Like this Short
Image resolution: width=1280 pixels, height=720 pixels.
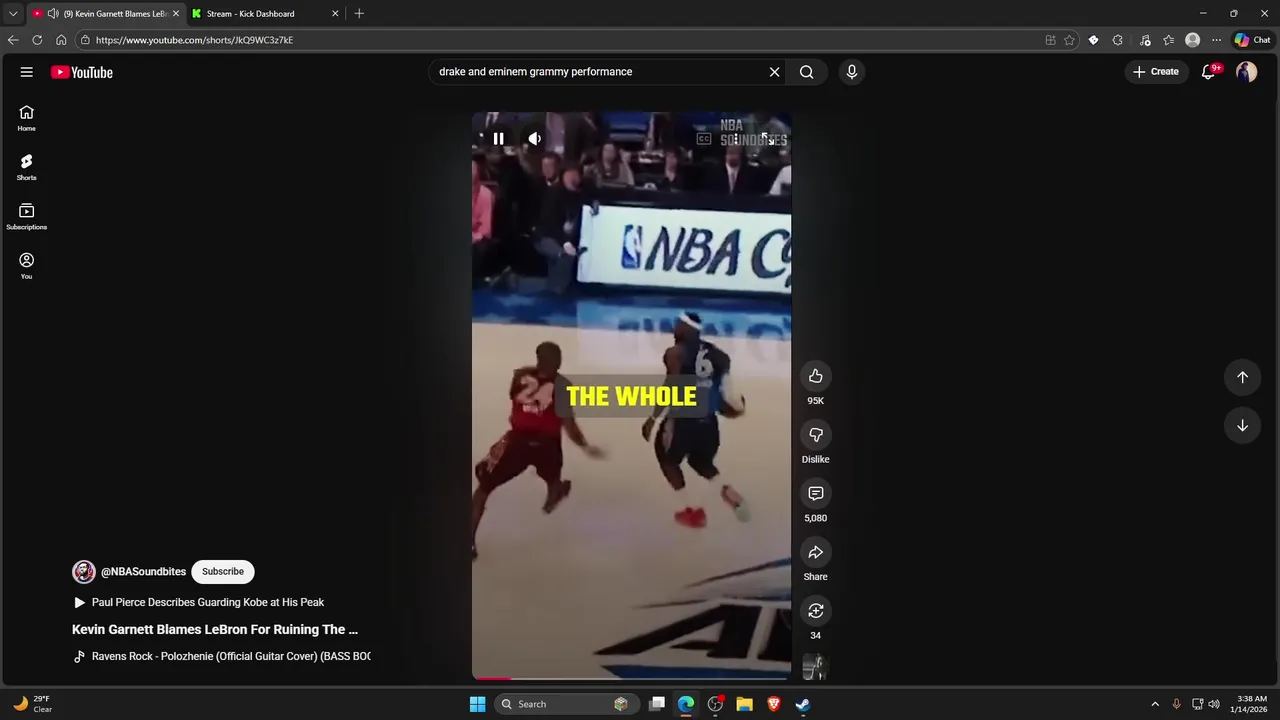(816, 376)
